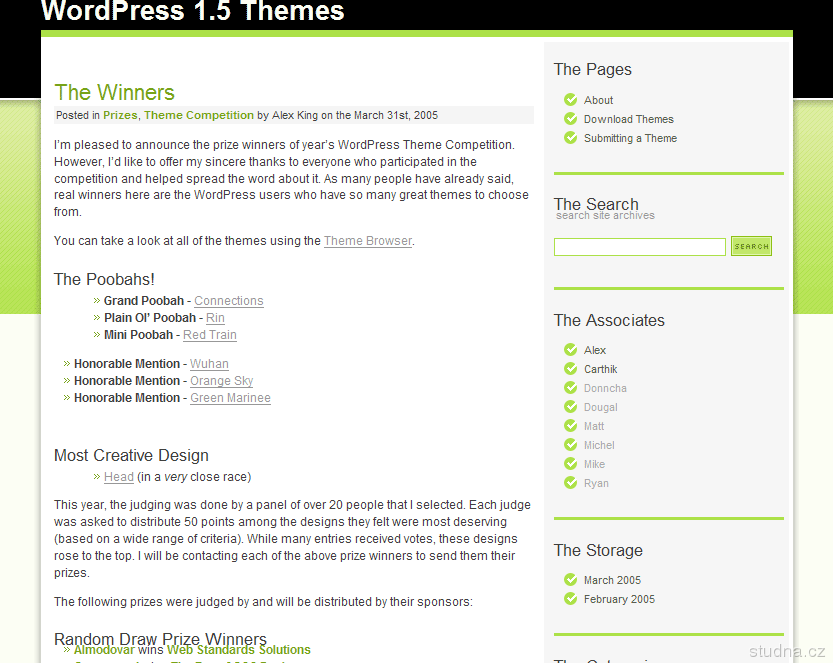Click the checkmark icon beside Submitting a Theme

[x=571, y=138]
